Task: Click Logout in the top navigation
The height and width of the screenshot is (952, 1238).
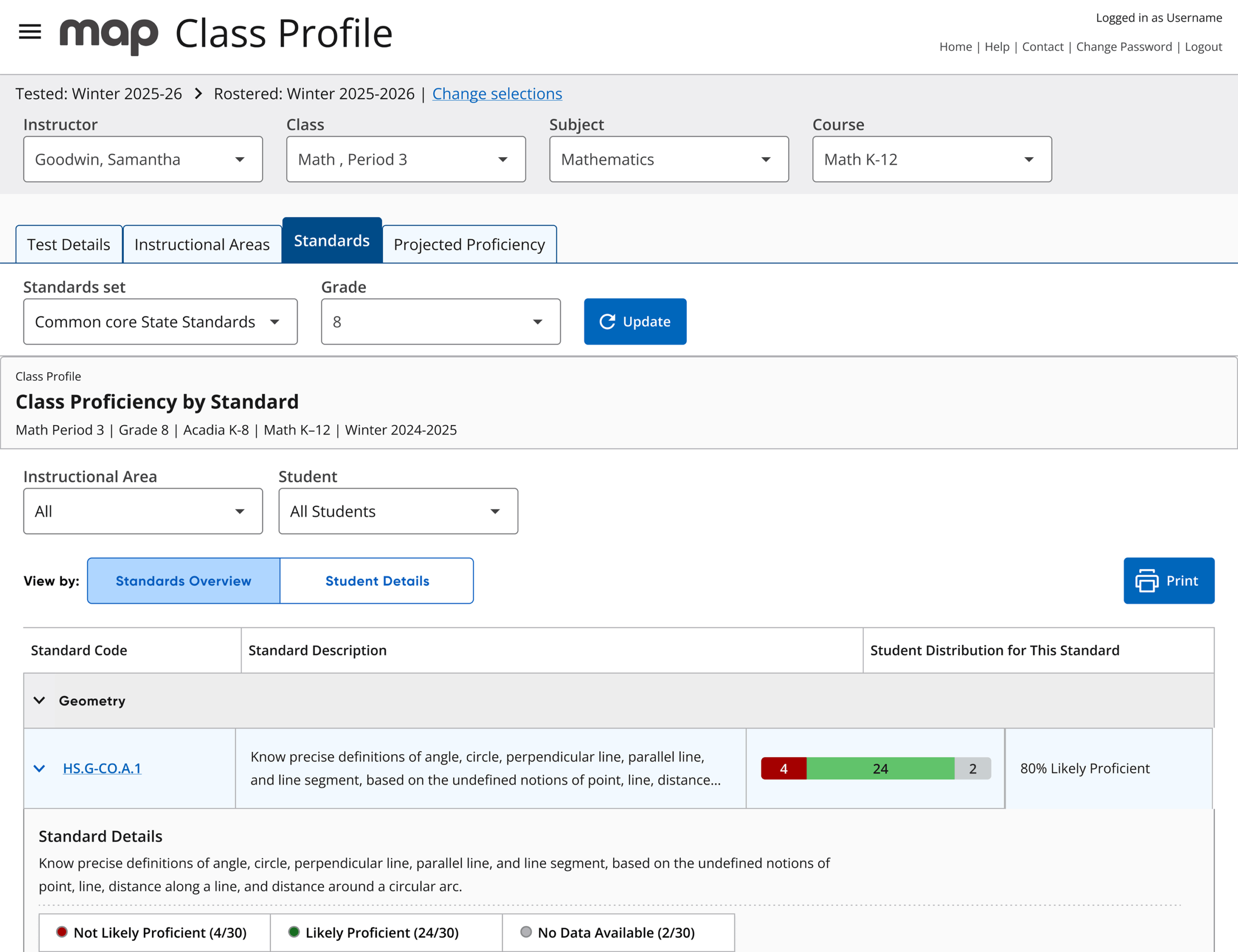Action: [1203, 47]
